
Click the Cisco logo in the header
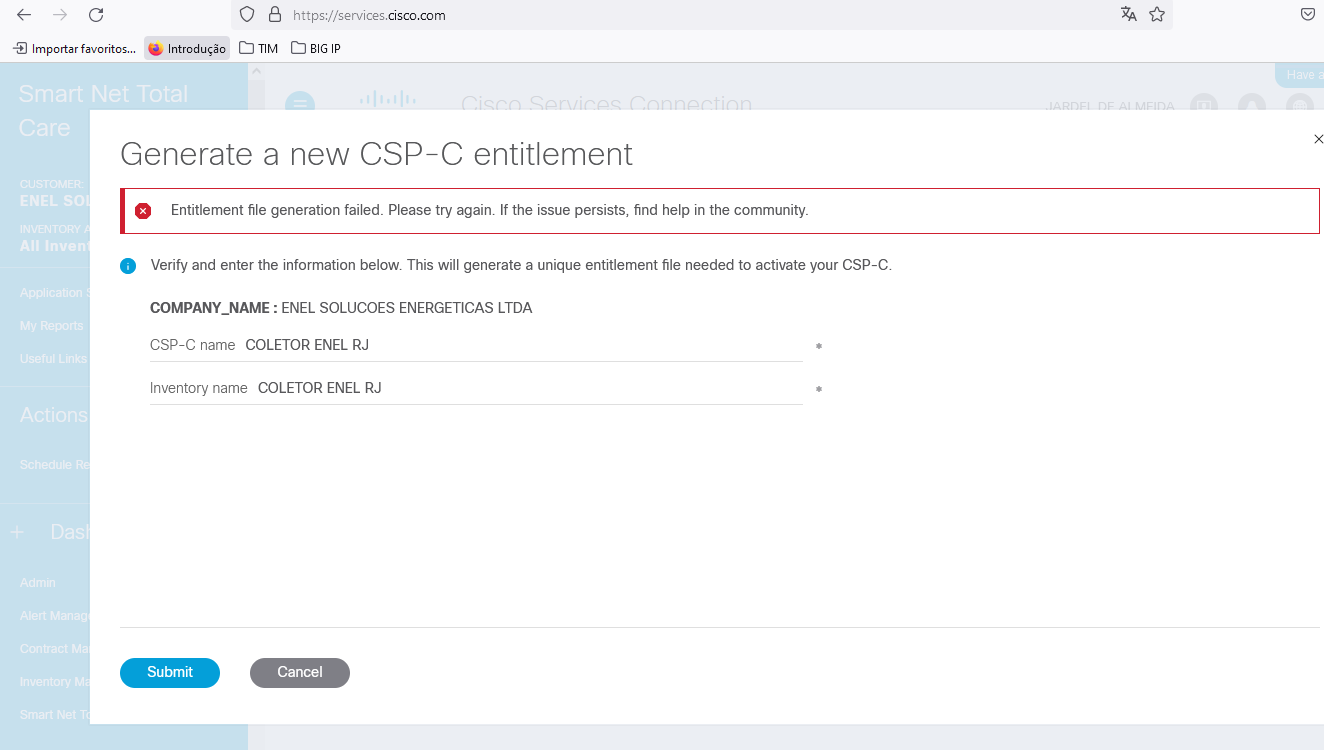click(x=388, y=100)
